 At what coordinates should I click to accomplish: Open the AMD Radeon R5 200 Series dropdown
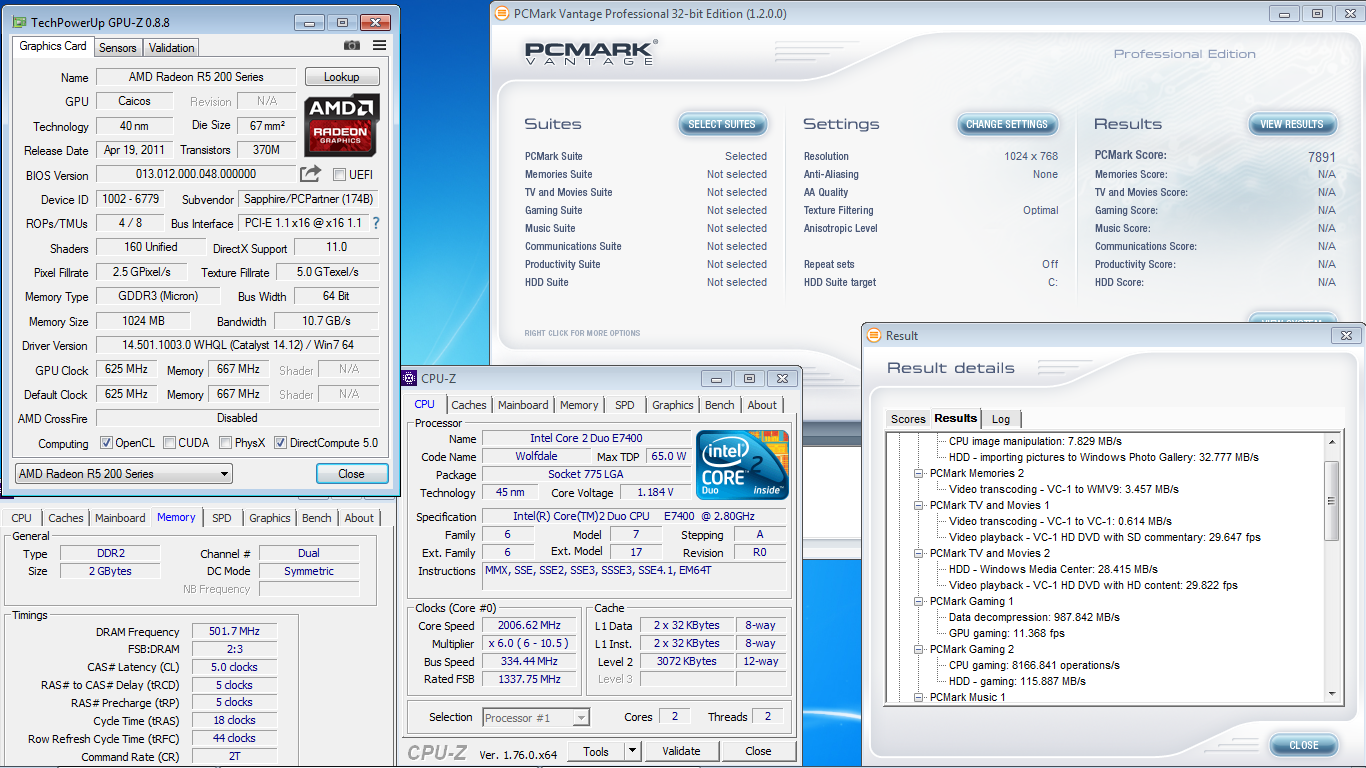tap(124, 474)
